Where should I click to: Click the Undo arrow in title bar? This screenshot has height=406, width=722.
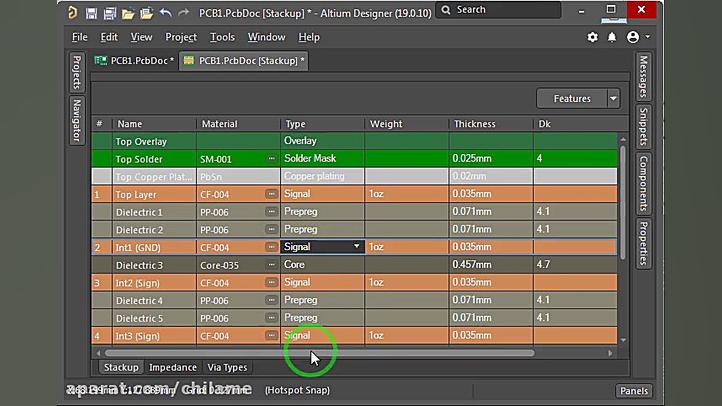click(x=165, y=13)
